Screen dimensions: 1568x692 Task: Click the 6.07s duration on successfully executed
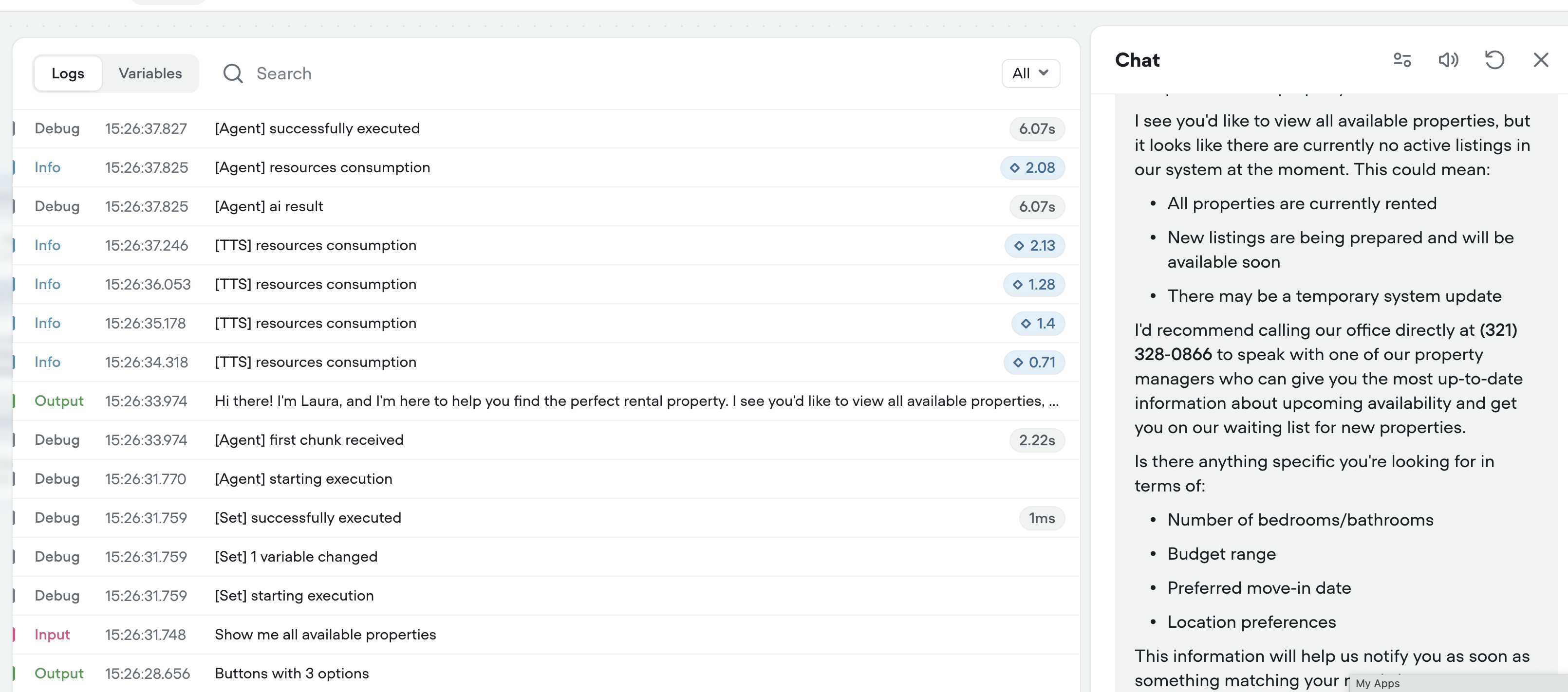tap(1037, 129)
